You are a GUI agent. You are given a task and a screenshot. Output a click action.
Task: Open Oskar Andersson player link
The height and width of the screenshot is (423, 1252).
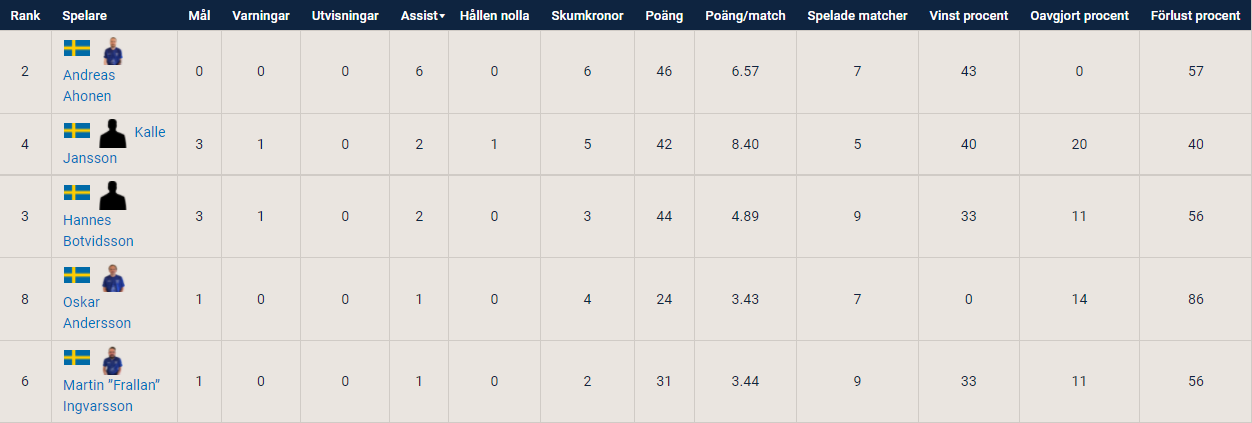[97, 313]
